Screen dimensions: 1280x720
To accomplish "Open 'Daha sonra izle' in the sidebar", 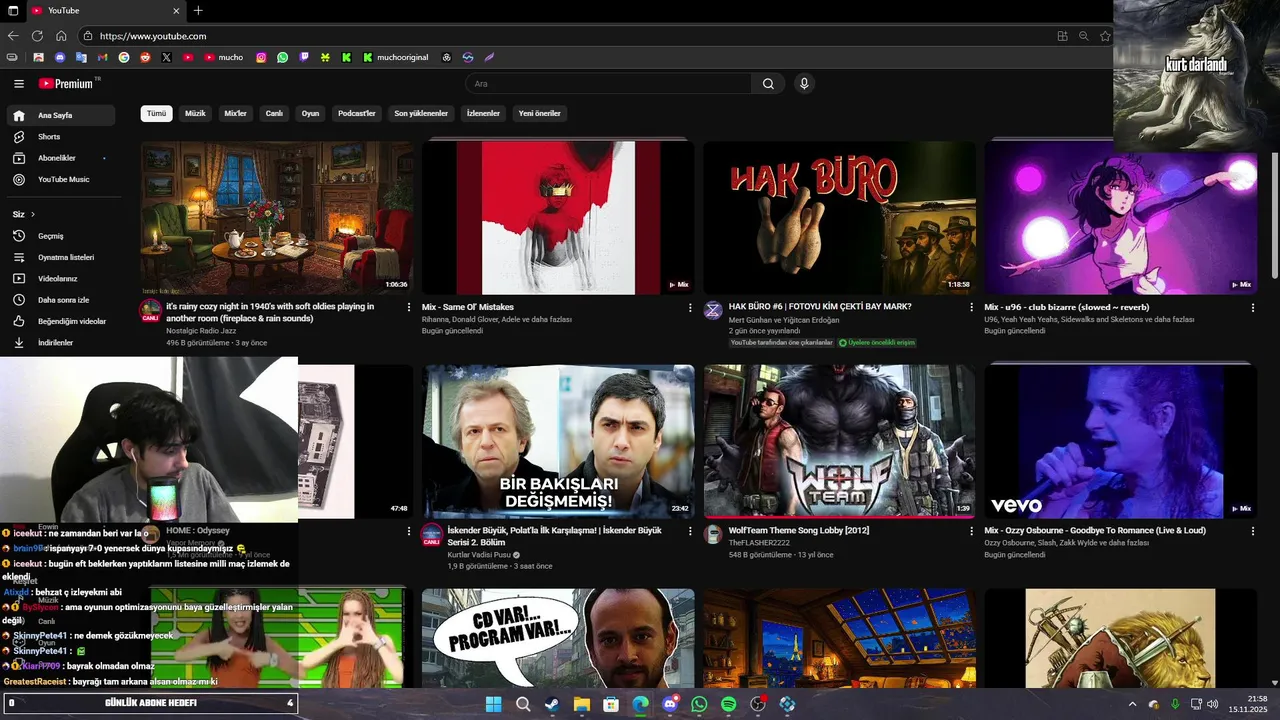I will tap(61, 300).
